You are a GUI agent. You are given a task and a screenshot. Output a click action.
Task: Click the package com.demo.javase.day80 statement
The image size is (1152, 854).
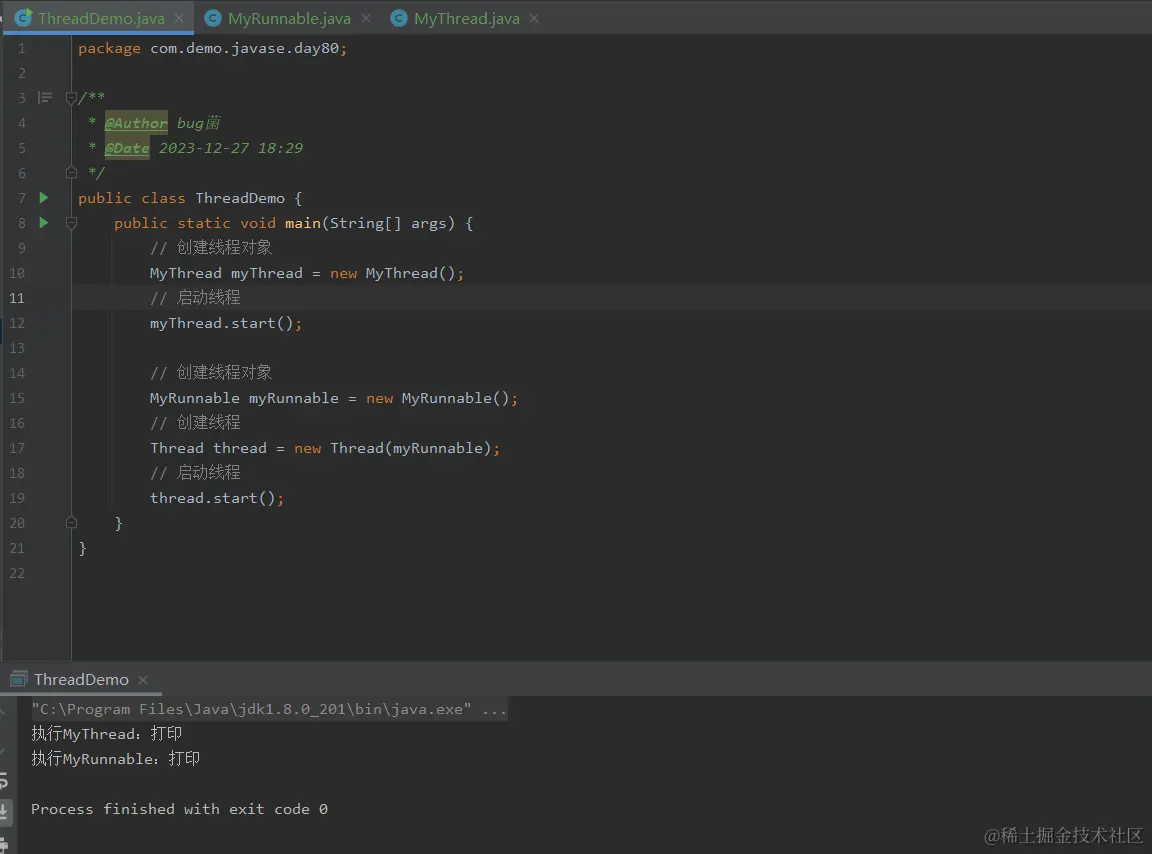(x=212, y=49)
